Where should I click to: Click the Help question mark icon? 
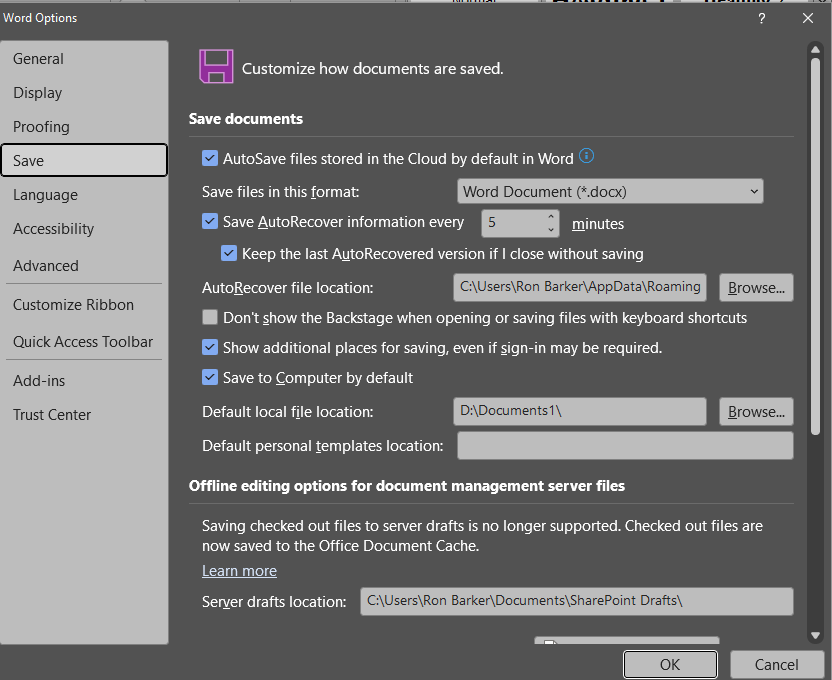click(x=761, y=18)
